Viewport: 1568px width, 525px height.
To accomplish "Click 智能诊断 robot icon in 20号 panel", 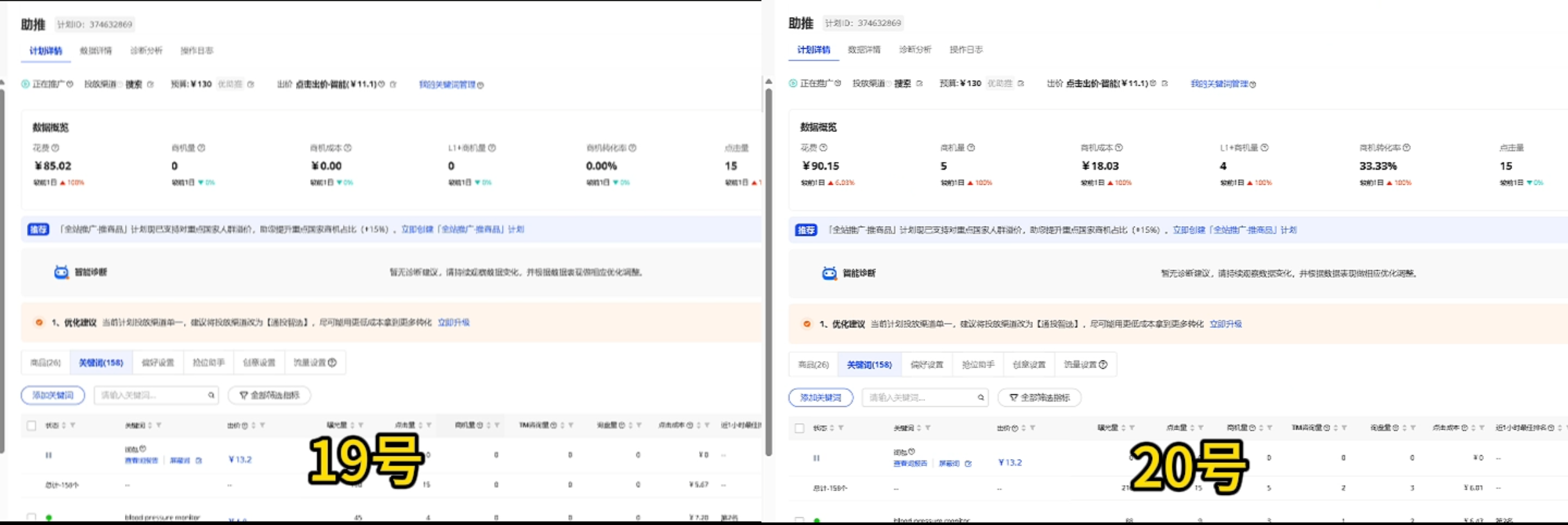I will pos(829,273).
